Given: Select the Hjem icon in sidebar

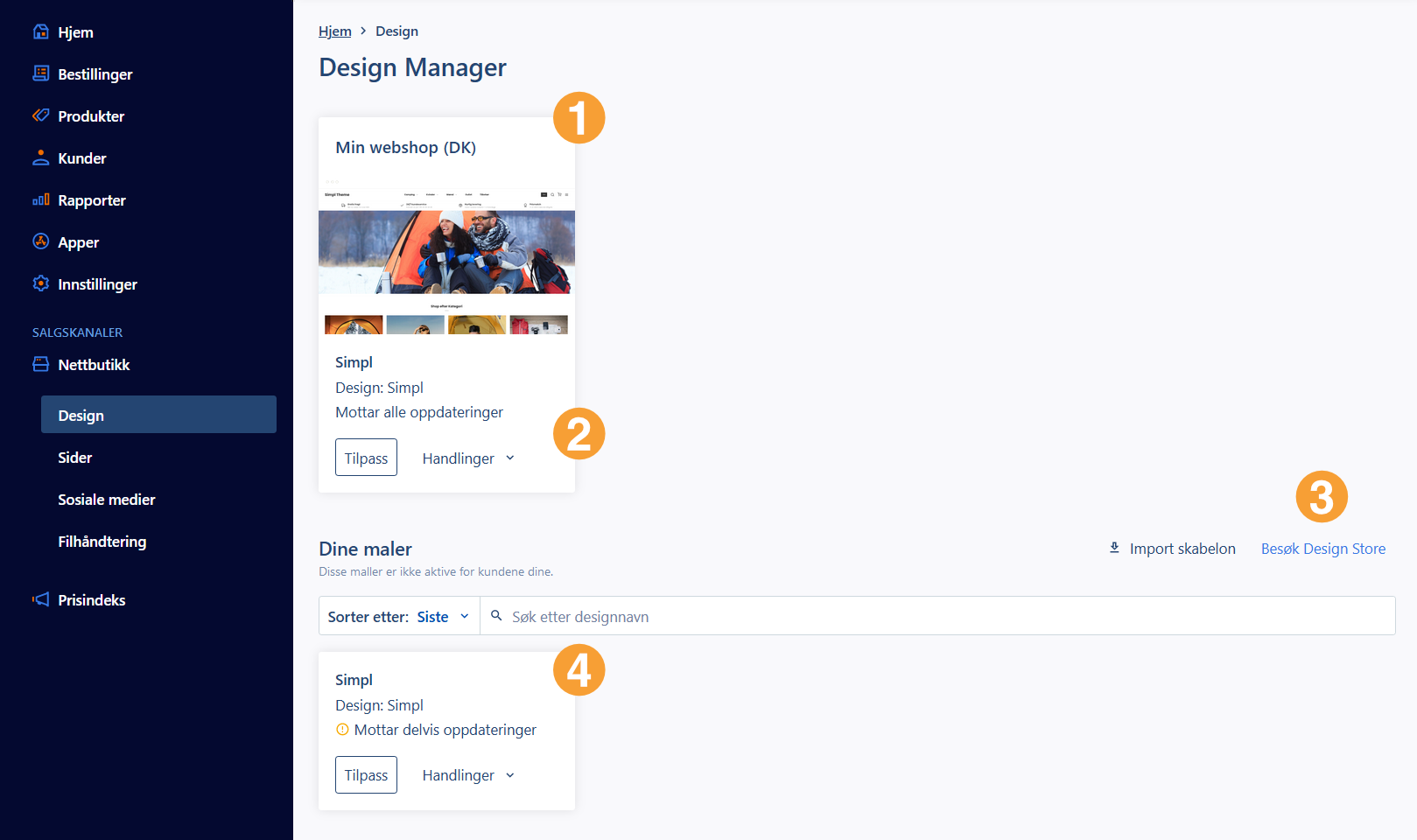Looking at the screenshot, I should pos(41,31).
